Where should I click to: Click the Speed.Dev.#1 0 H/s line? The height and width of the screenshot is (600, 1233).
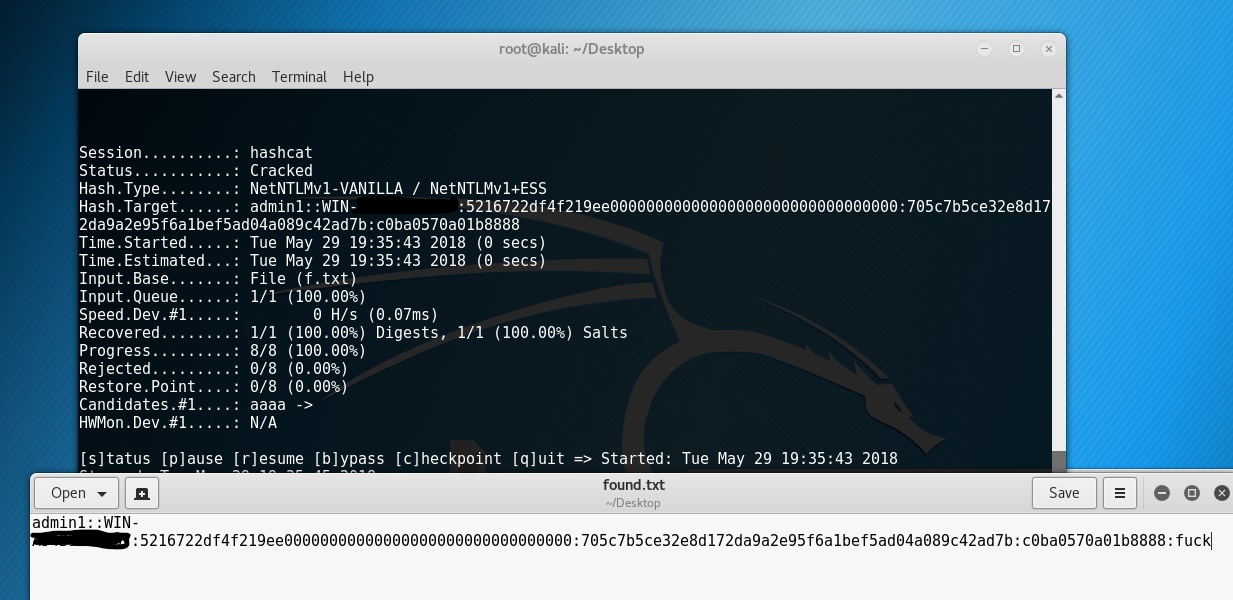click(x=258, y=315)
